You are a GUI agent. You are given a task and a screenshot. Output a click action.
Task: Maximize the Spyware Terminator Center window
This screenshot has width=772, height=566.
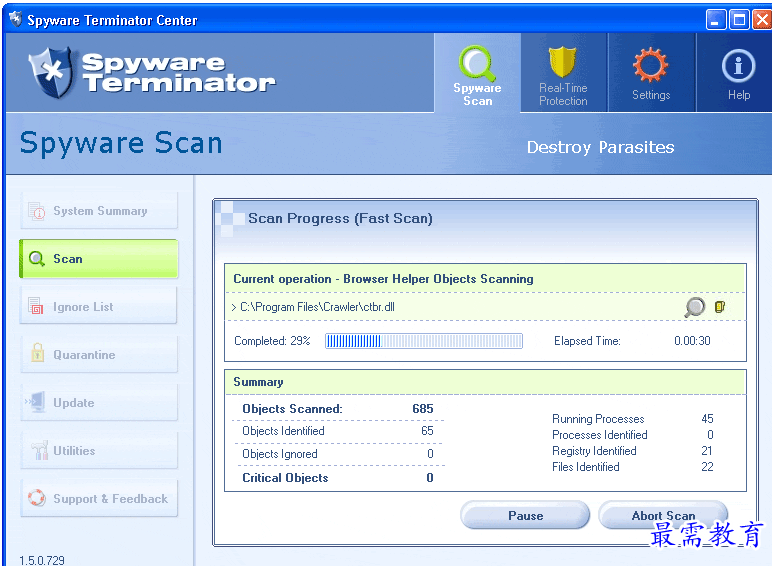(739, 20)
